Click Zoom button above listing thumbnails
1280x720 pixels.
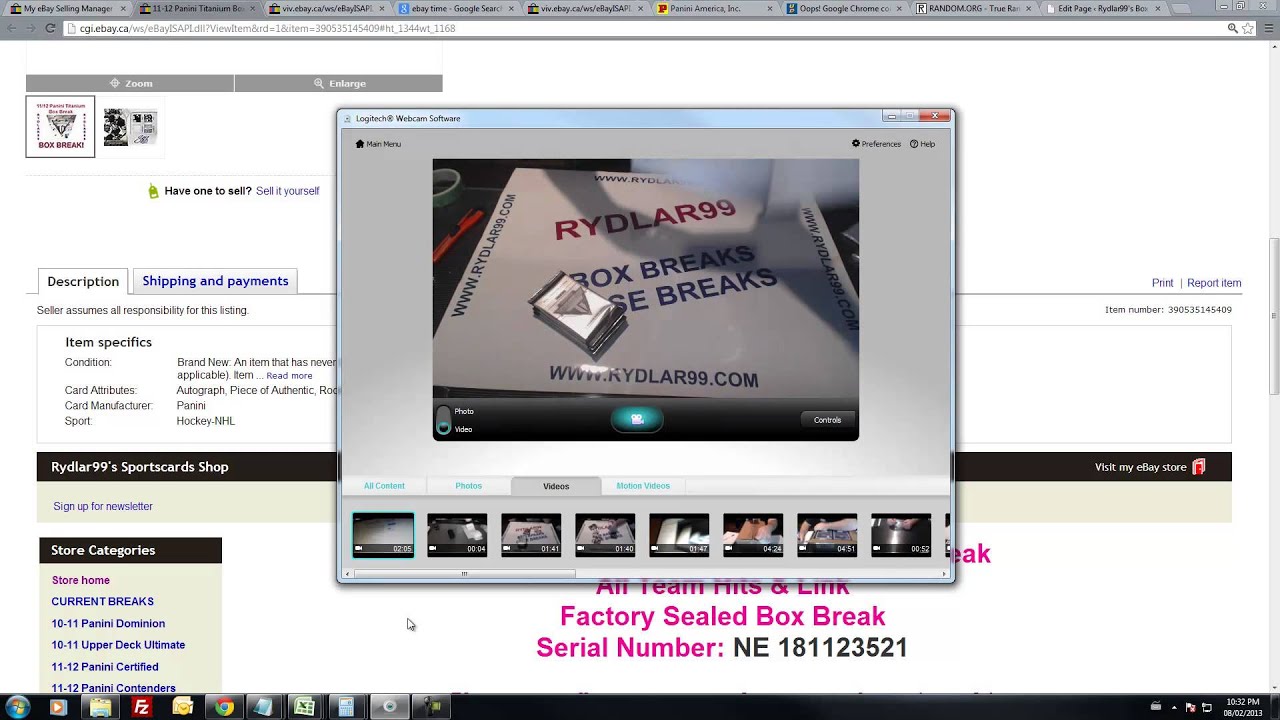point(130,83)
